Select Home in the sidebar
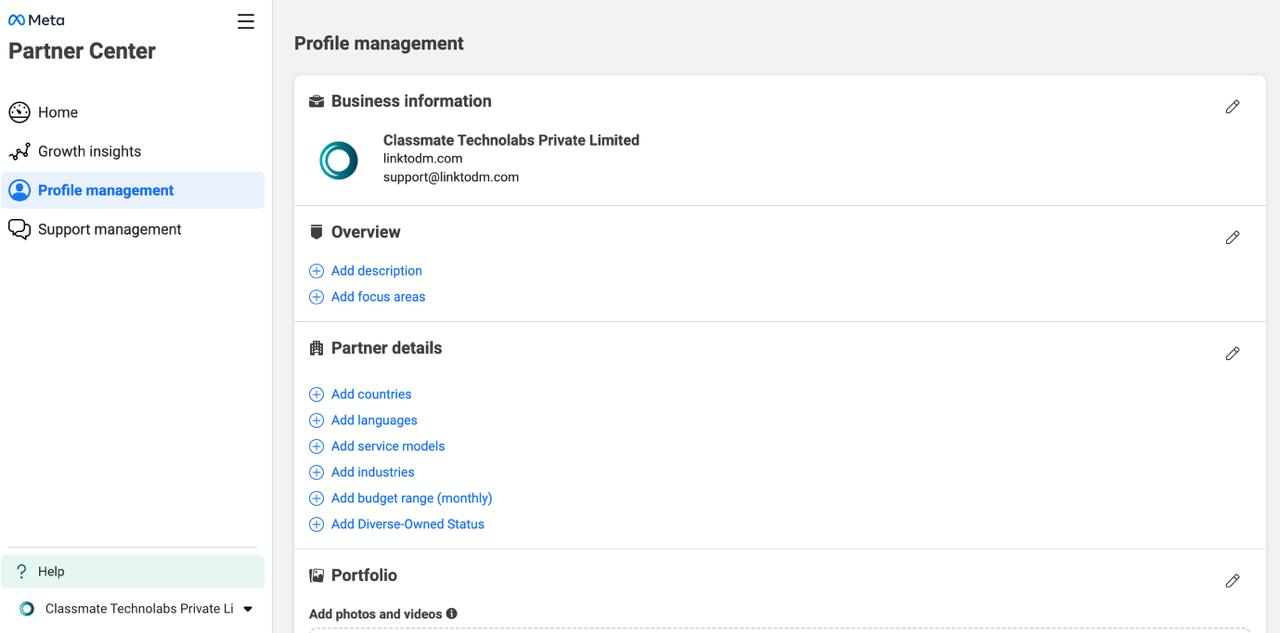This screenshot has height=633, width=1280. tap(57, 112)
